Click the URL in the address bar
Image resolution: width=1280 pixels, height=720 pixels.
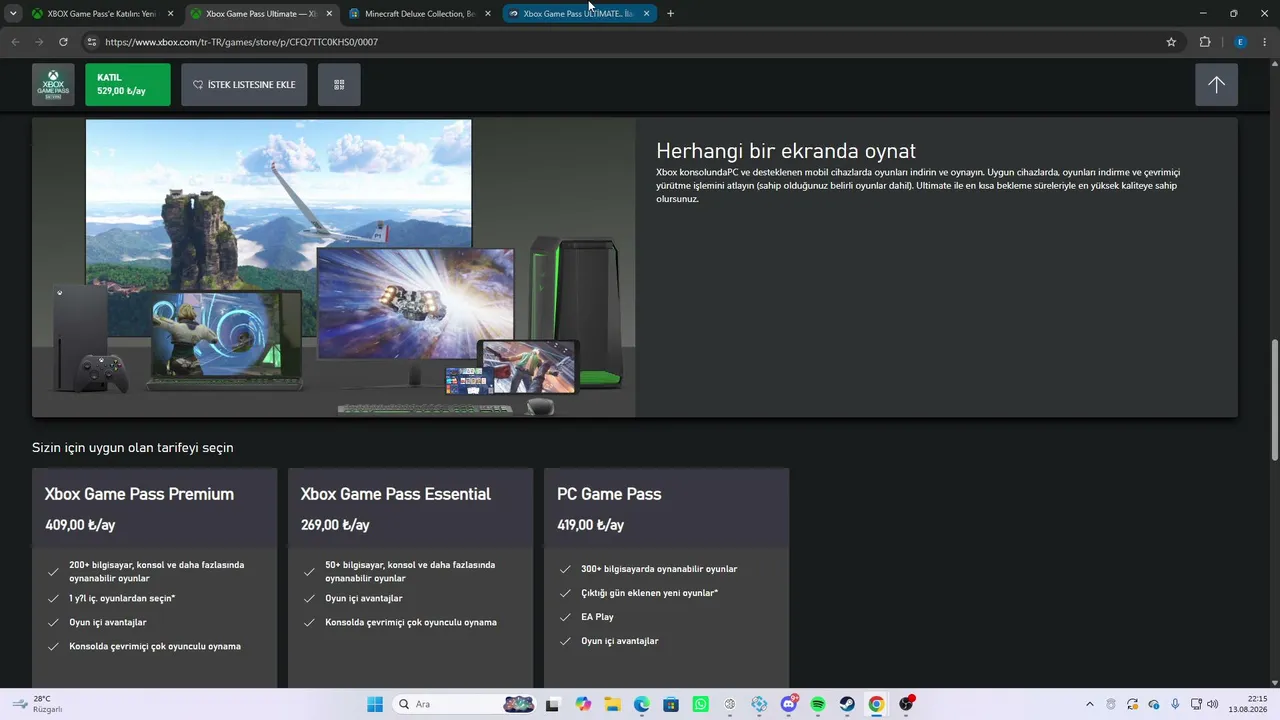coord(241,42)
